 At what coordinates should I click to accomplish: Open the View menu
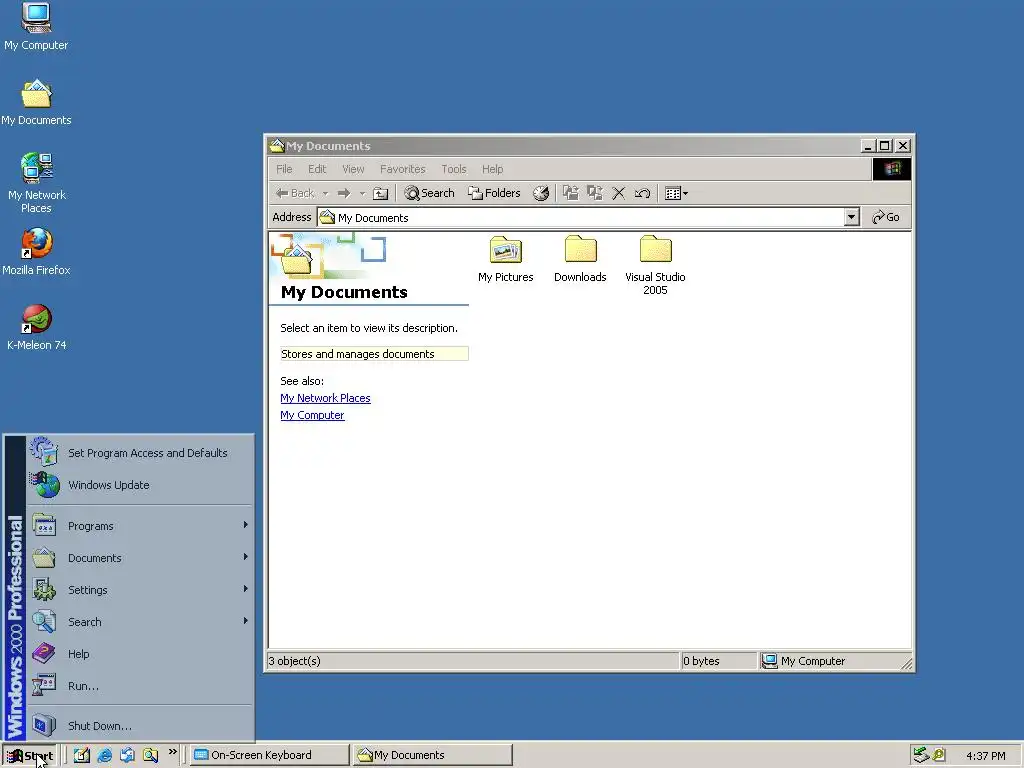tap(353, 169)
